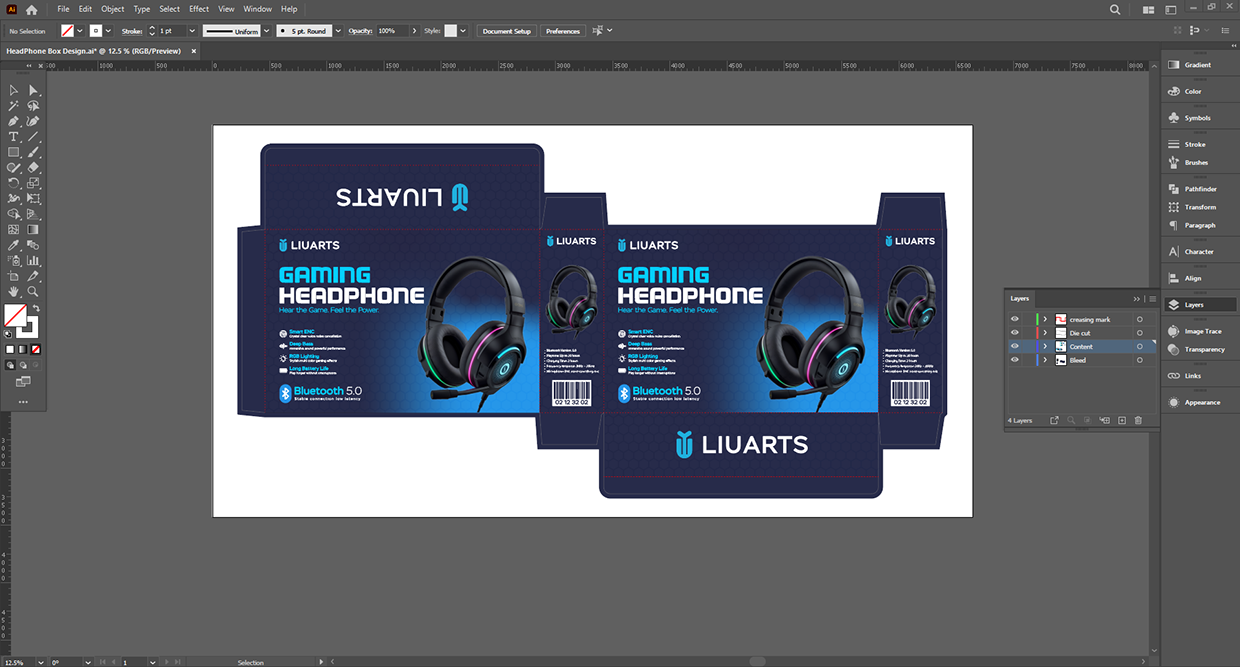Image resolution: width=1240 pixels, height=667 pixels.
Task: Select the Type tool
Action: coord(13,136)
